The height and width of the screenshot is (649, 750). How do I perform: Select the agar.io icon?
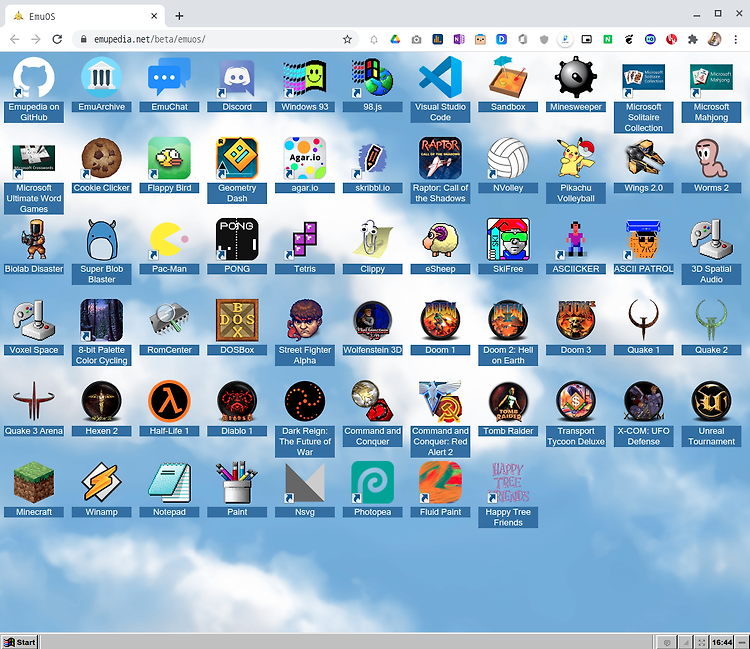click(305, 158)
